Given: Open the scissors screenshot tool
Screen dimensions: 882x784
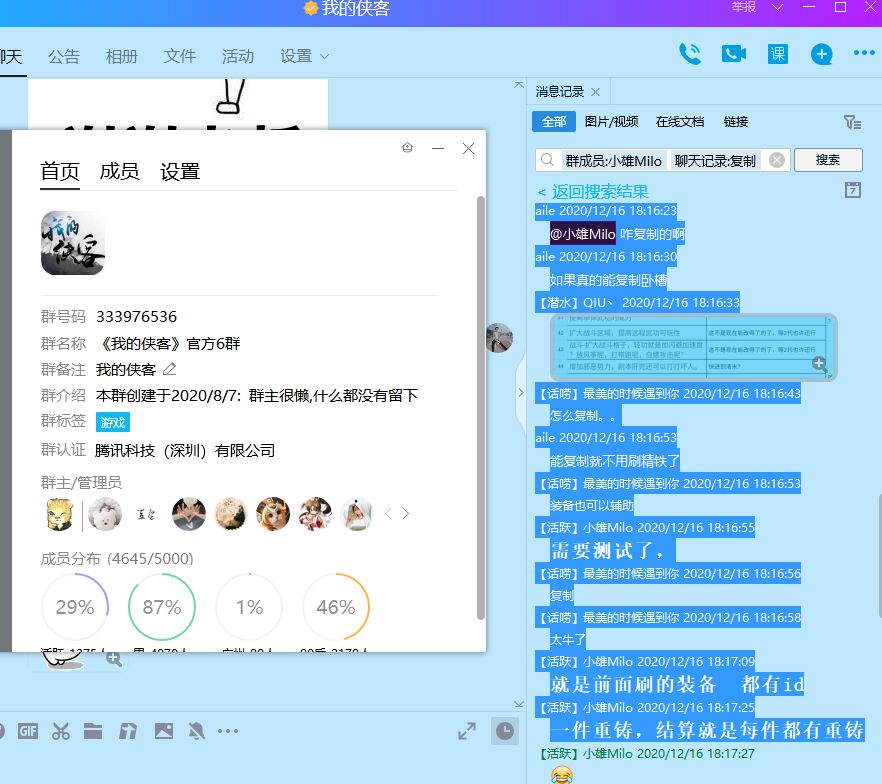Looking at the screenshot, I should point(61,731).
